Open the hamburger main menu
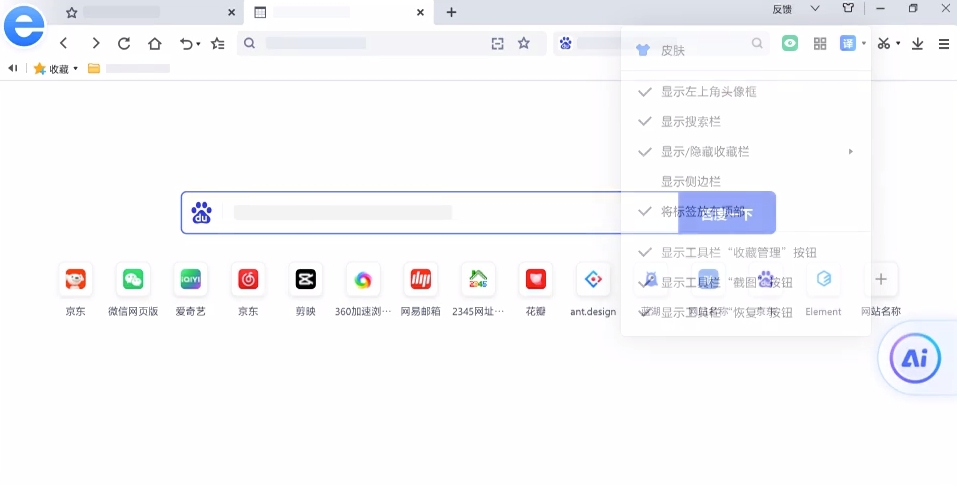957x486 pixels. 944,43
